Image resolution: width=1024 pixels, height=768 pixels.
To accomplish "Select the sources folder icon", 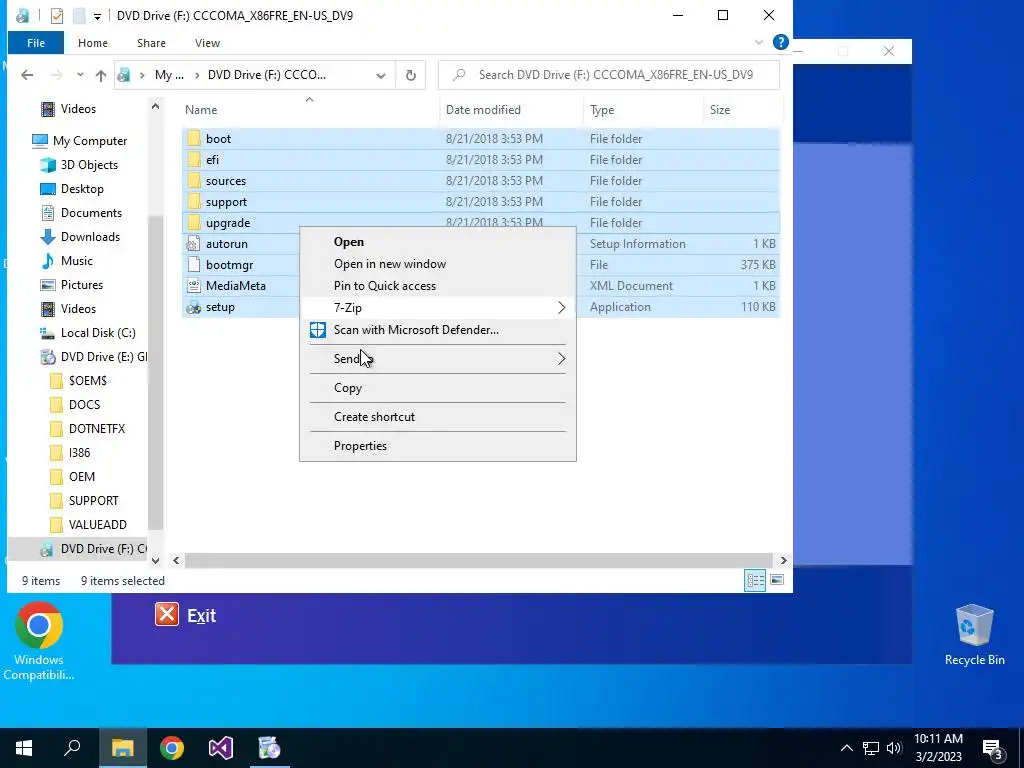I will pos(193,180).
